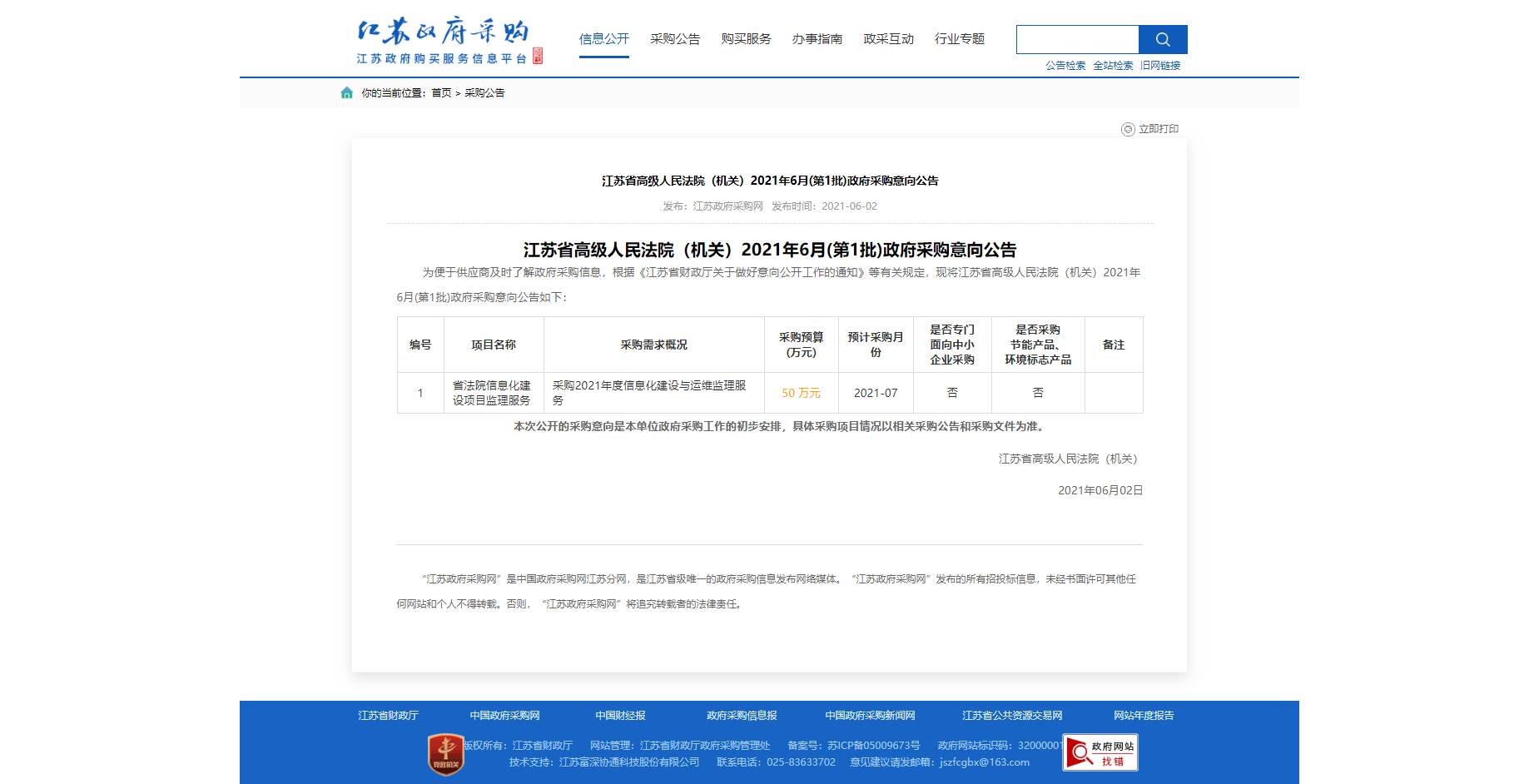Open the 信息公开 menu tab
The width and height of the screenshot is (1539, 784).
603,39
